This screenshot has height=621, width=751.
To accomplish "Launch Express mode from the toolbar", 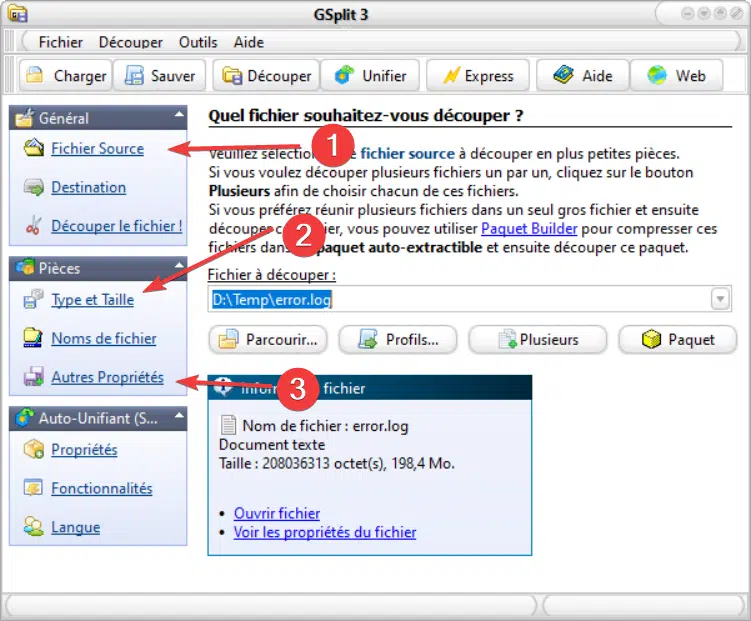I will click(x=478, y=76).
